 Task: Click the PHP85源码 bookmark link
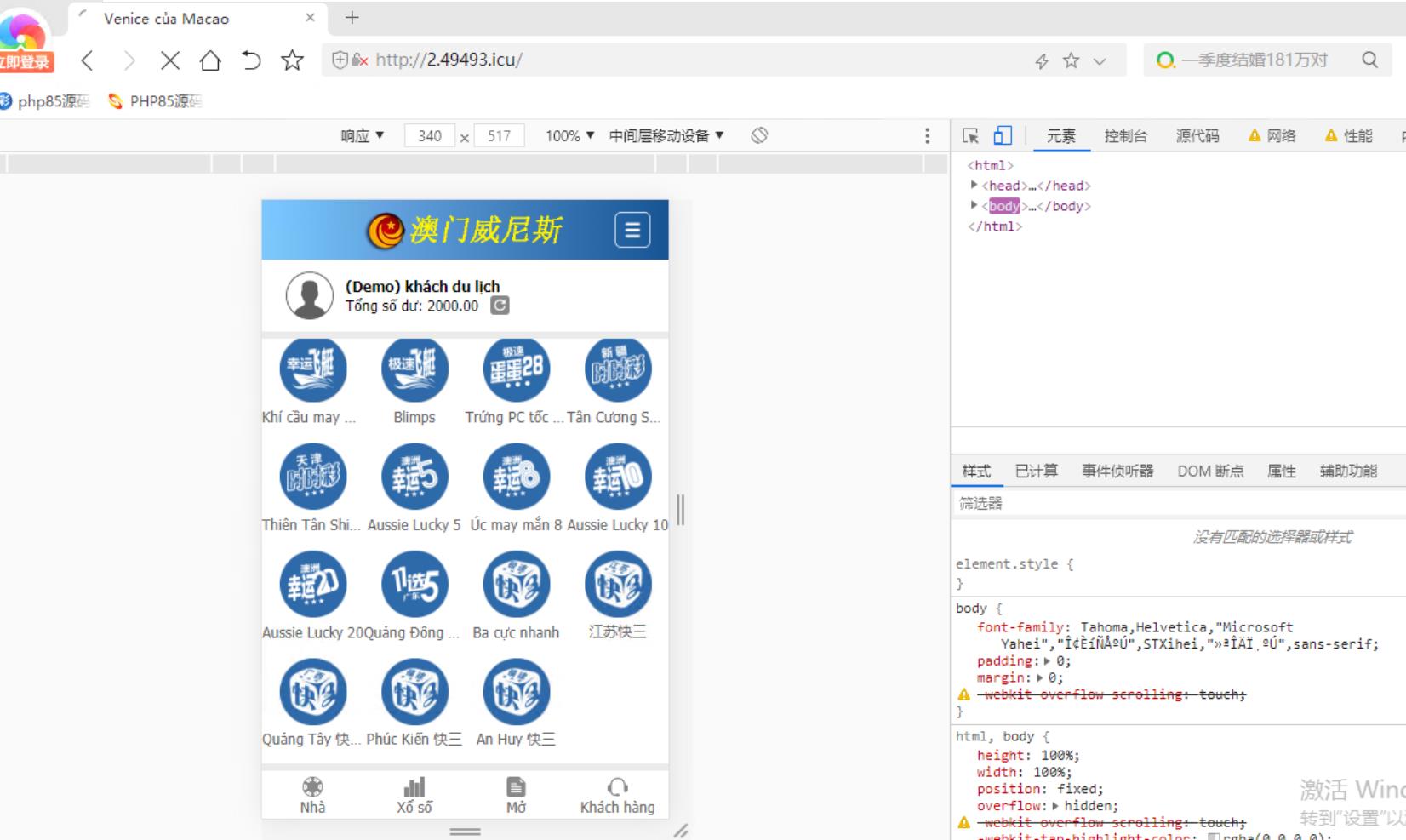pyautogui.click(x=156, y=101)
